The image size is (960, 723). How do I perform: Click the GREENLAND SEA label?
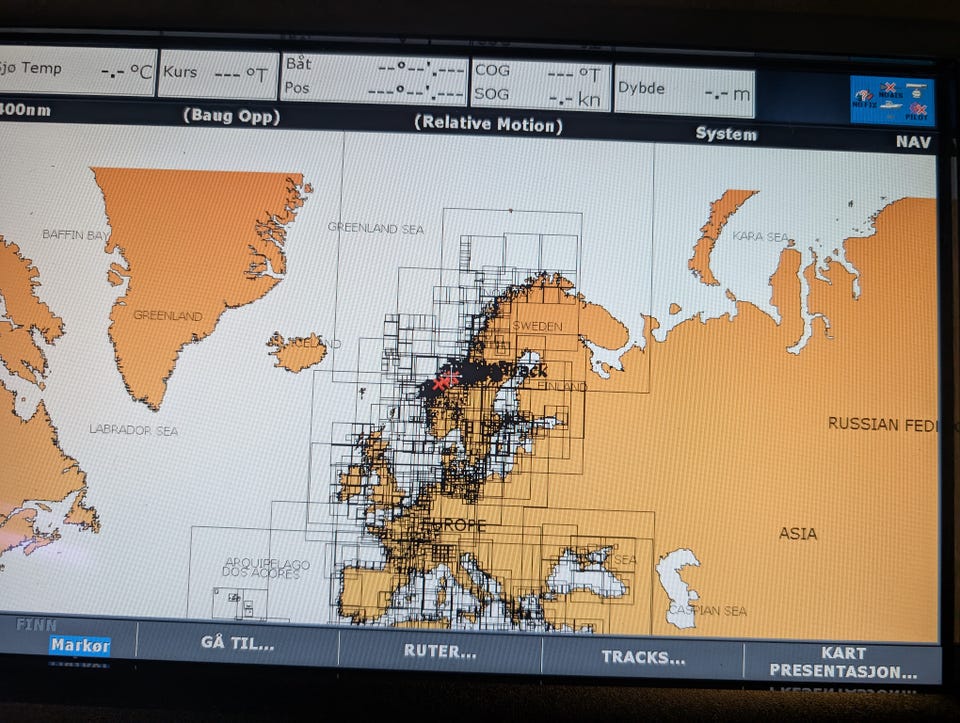tap(376, 228)
